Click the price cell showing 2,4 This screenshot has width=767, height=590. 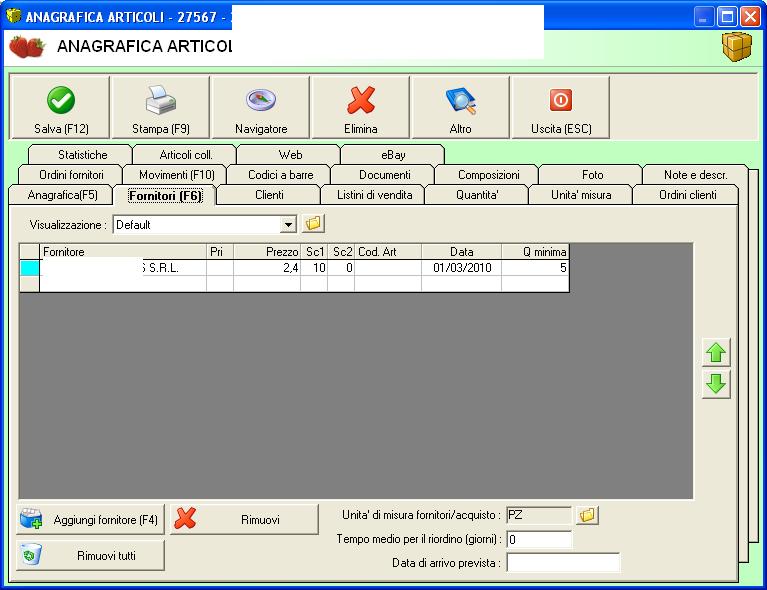(267, 268)
